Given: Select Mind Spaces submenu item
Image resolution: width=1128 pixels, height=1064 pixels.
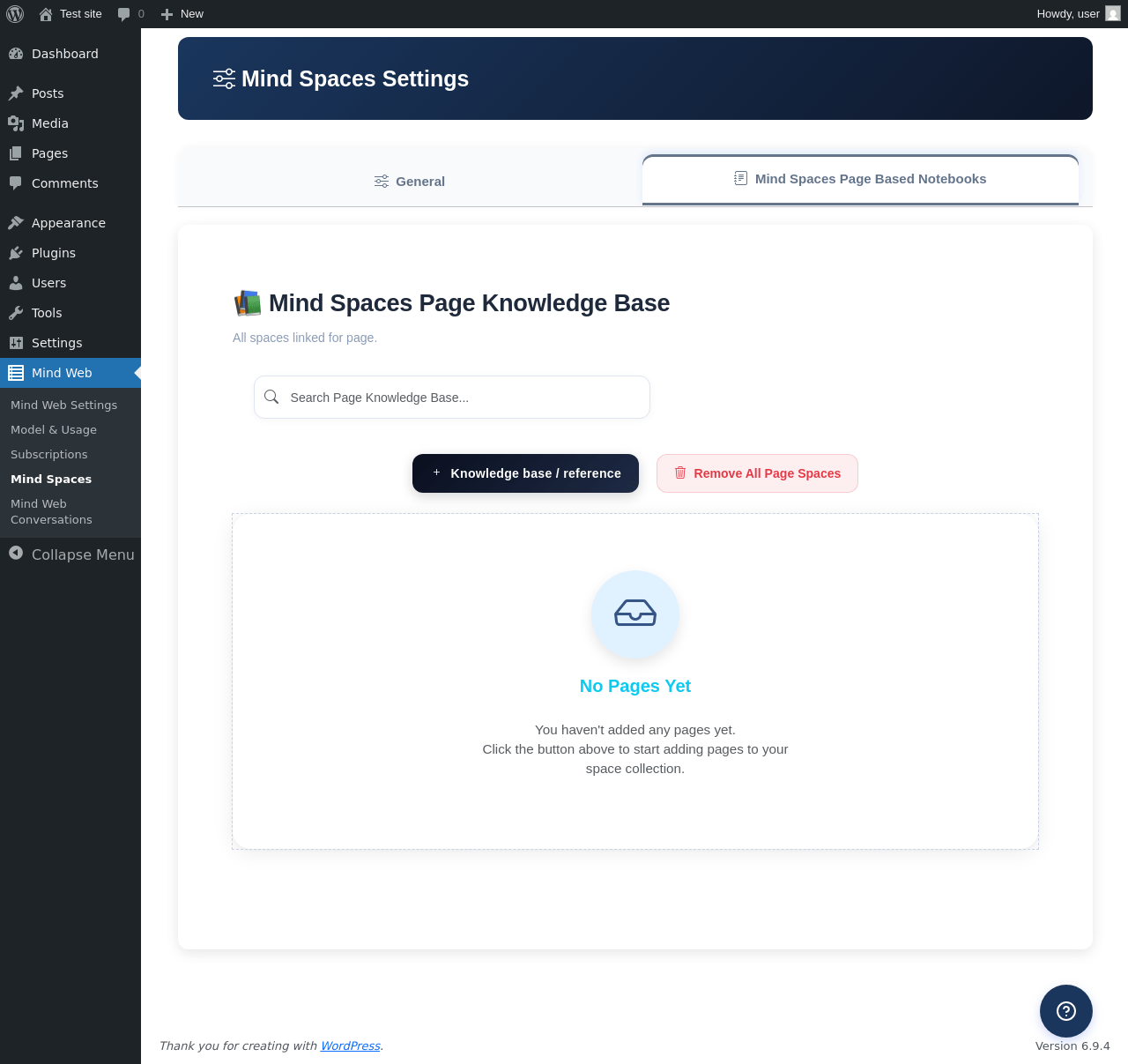Looking at the screenshot, I should pyautogui.click(x=51, y=479).
